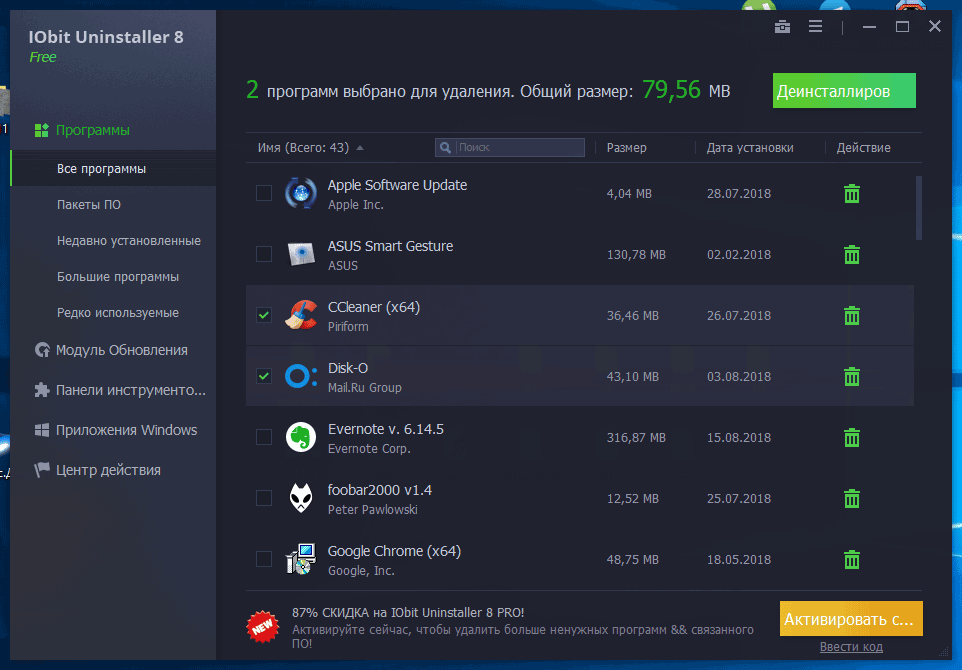Click trash icon for CCleaner (x64)

[x=852, y=315]
